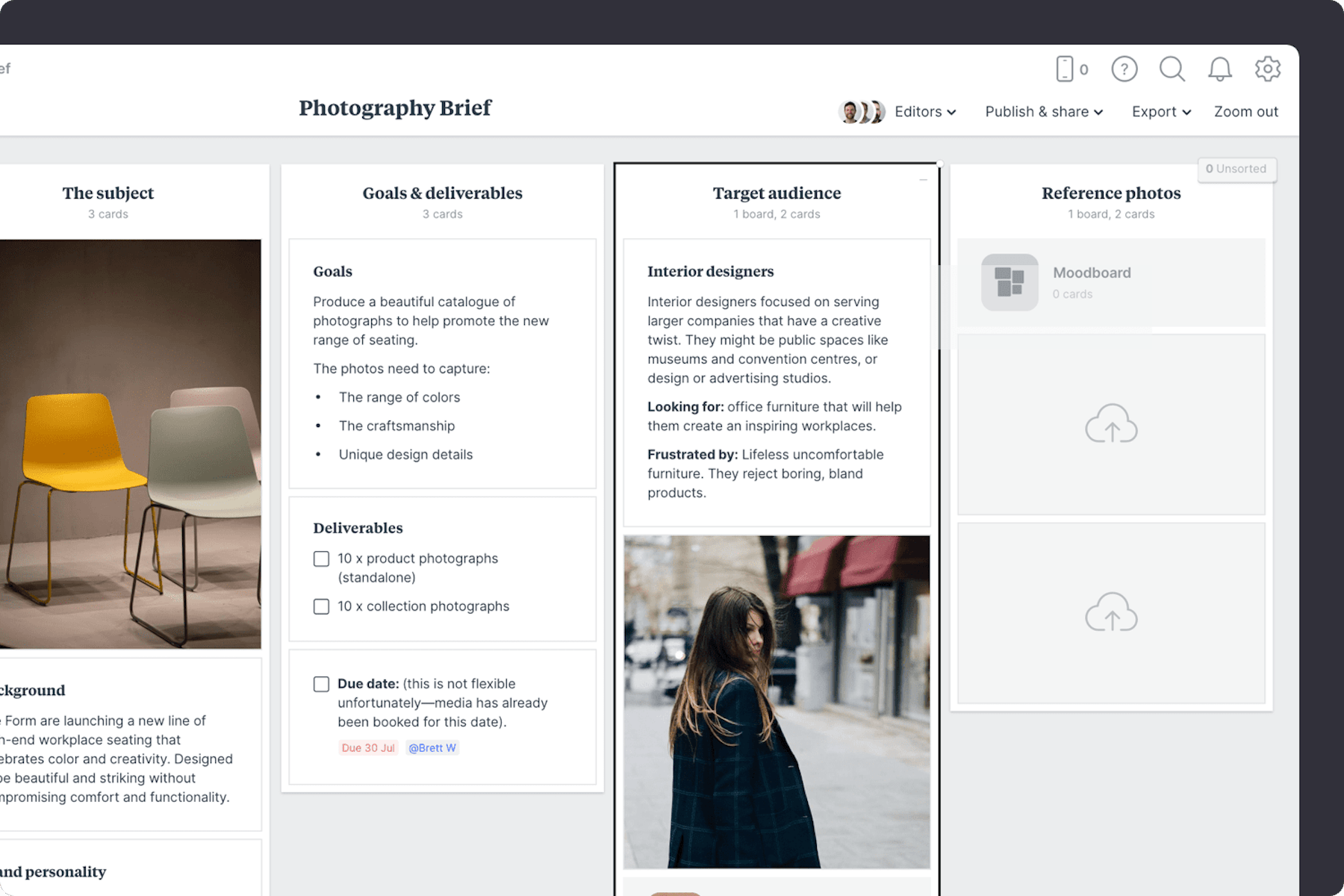Viewport: 1344px width, 896px height.
Task: Check notifications via the bell icon
Action: click(x=1221, y=69)
